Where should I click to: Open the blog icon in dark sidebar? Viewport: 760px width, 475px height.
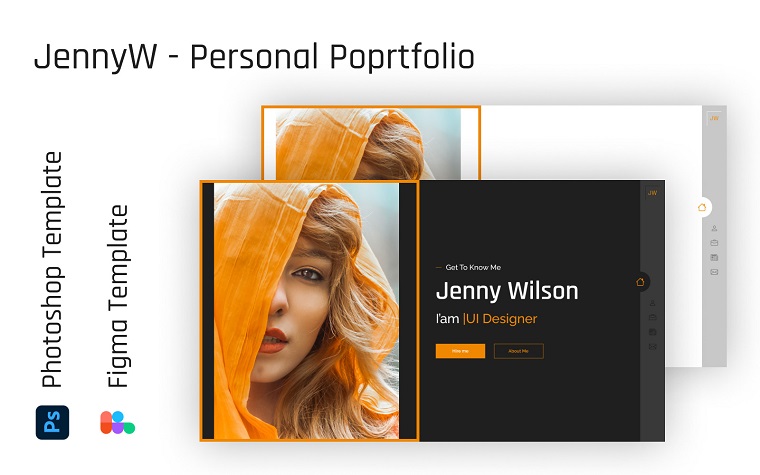(x=652, y=332)
